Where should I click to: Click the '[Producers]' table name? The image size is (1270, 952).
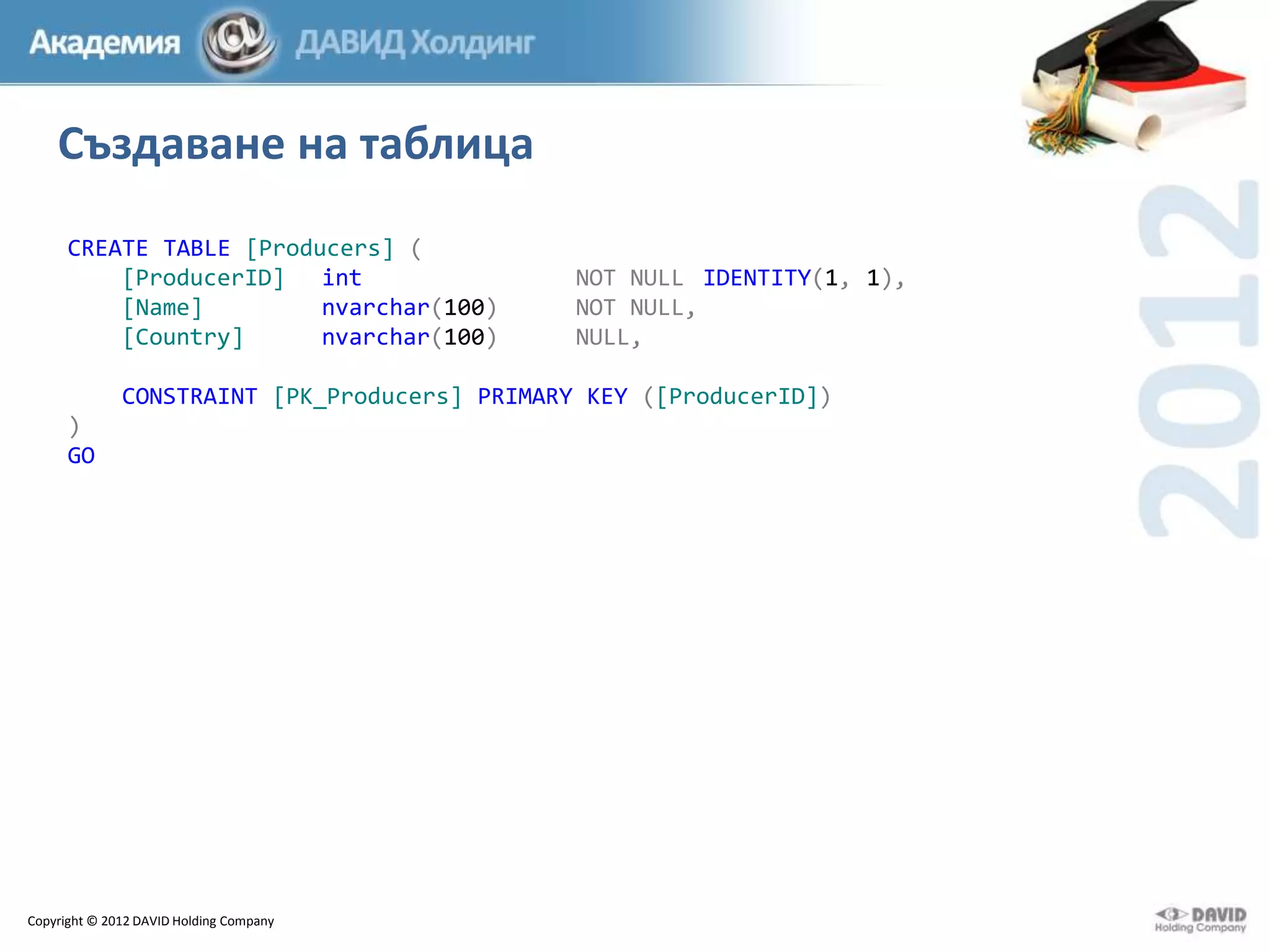pyautogui.click(x=320, y=249)
